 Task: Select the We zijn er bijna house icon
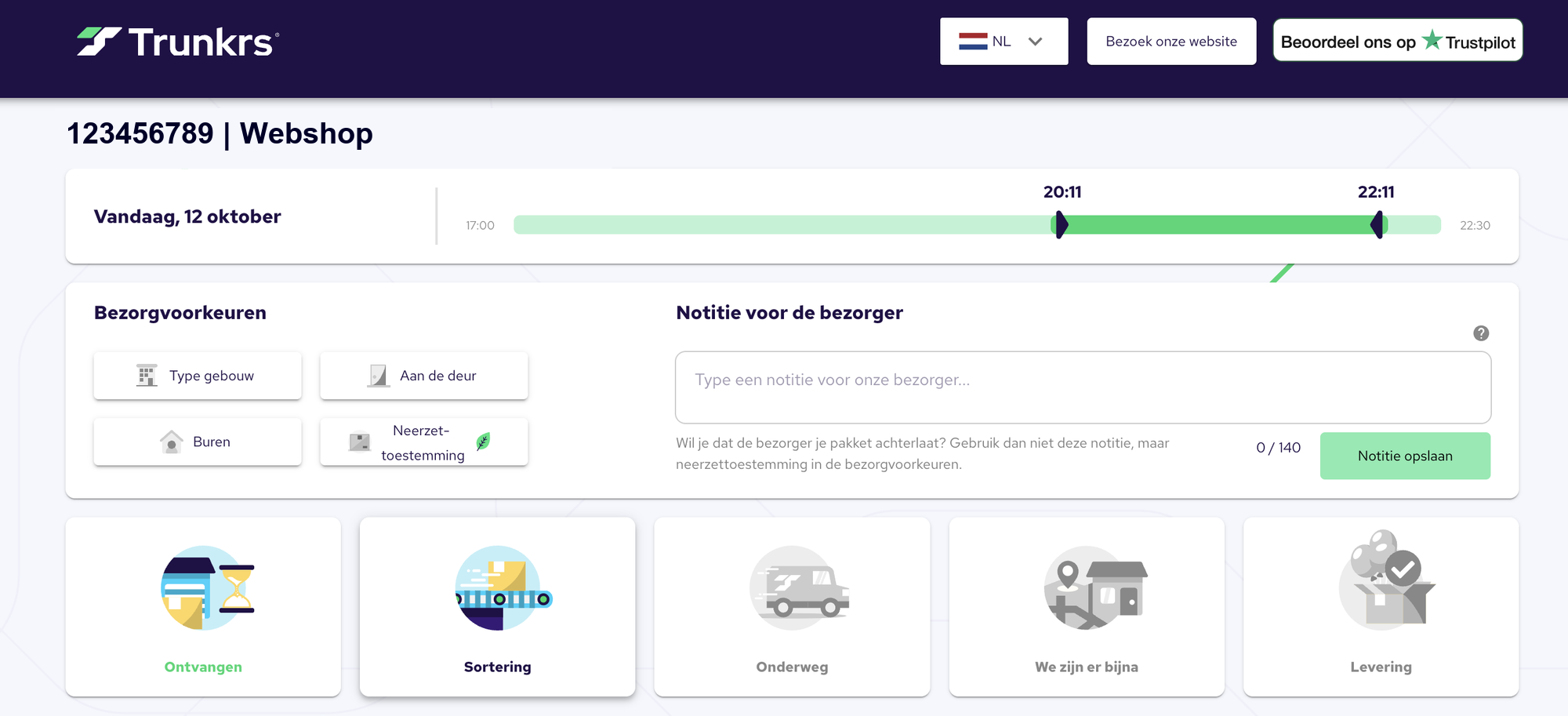(x=1094, y=588)
